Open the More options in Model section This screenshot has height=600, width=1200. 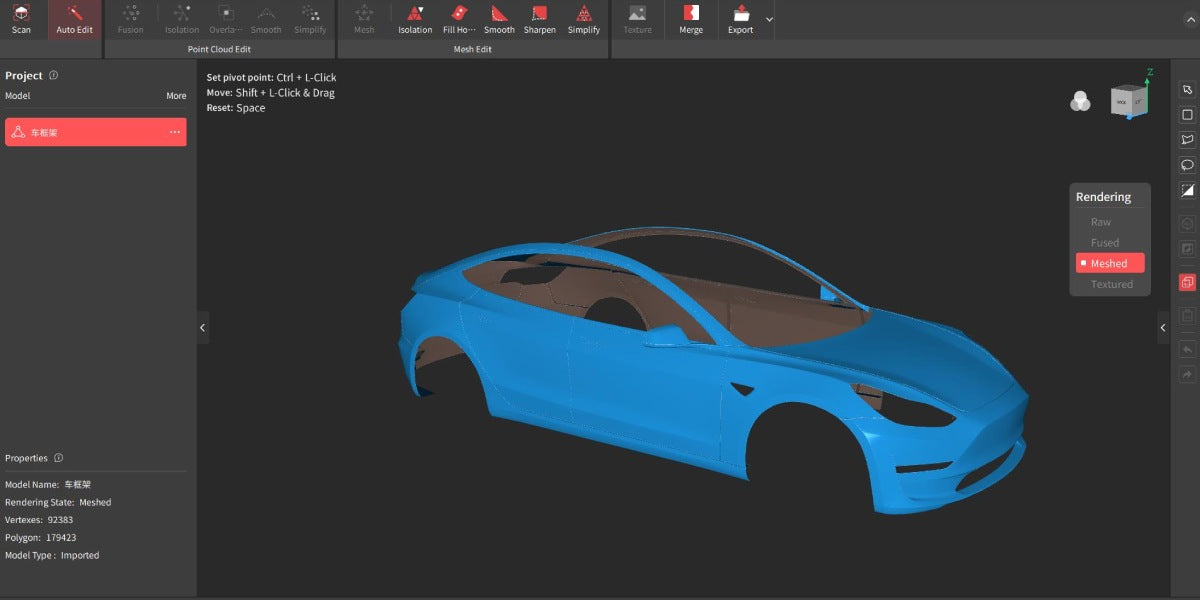click(176, 95)
